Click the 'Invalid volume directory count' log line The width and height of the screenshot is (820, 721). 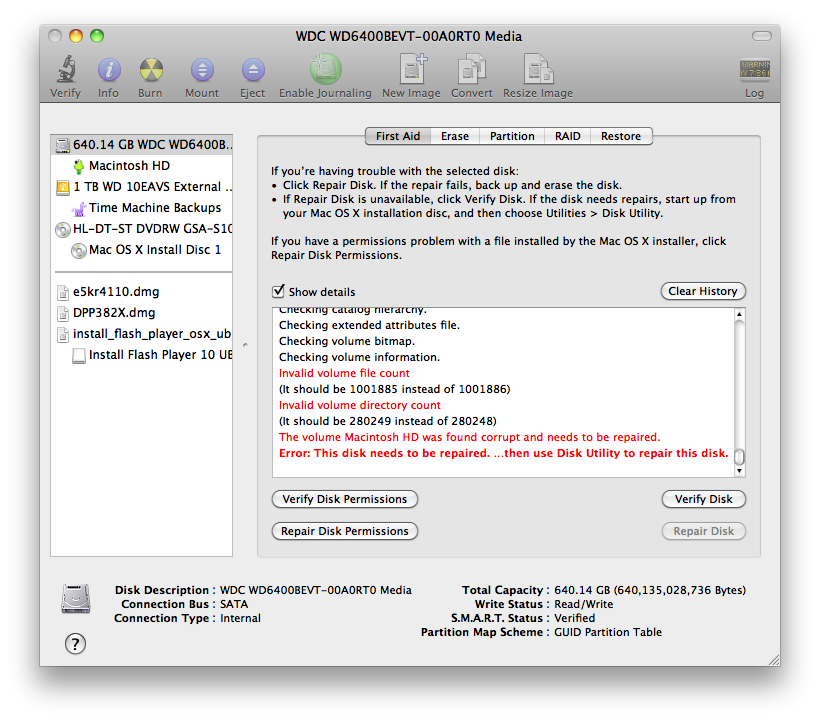point(360,405)
